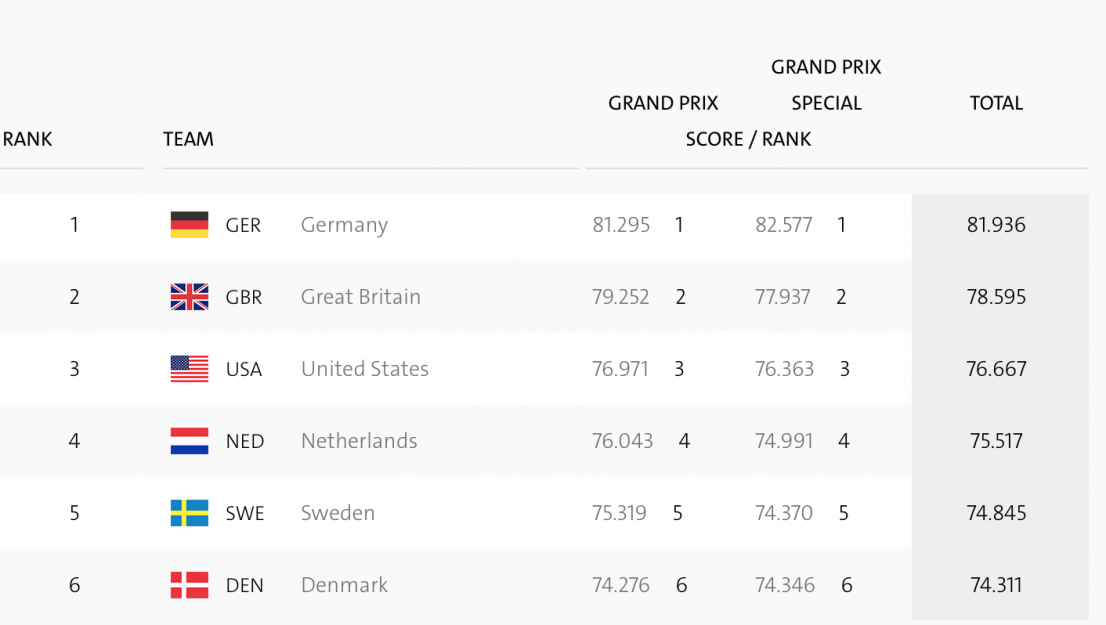Click the Netherlands flag icon
This screenshot has height=625, width=1106.
tap(189, 441)
